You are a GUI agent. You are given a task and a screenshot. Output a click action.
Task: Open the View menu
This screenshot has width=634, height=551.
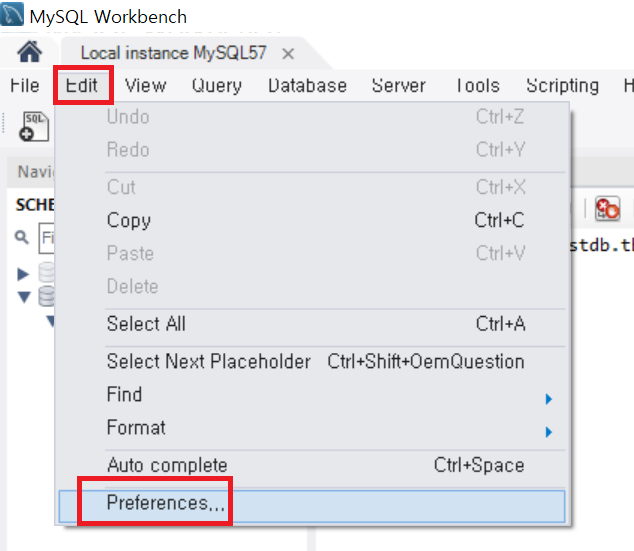point(146,85)
